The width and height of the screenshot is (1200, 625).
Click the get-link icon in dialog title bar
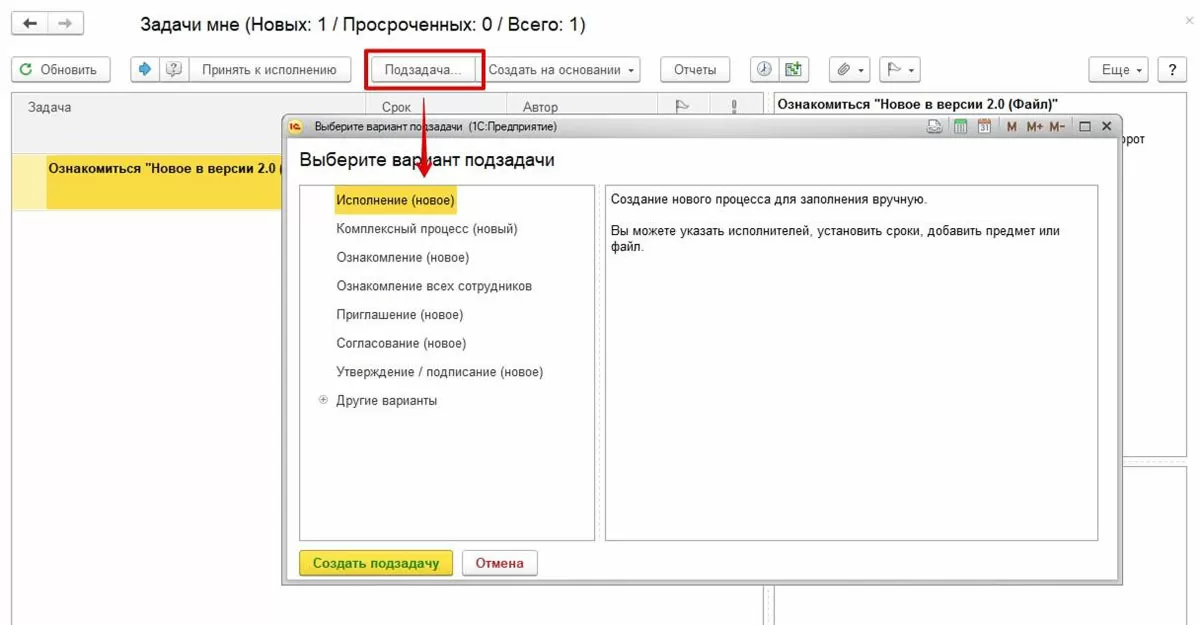pyautogui.click(x=934, y=127)
